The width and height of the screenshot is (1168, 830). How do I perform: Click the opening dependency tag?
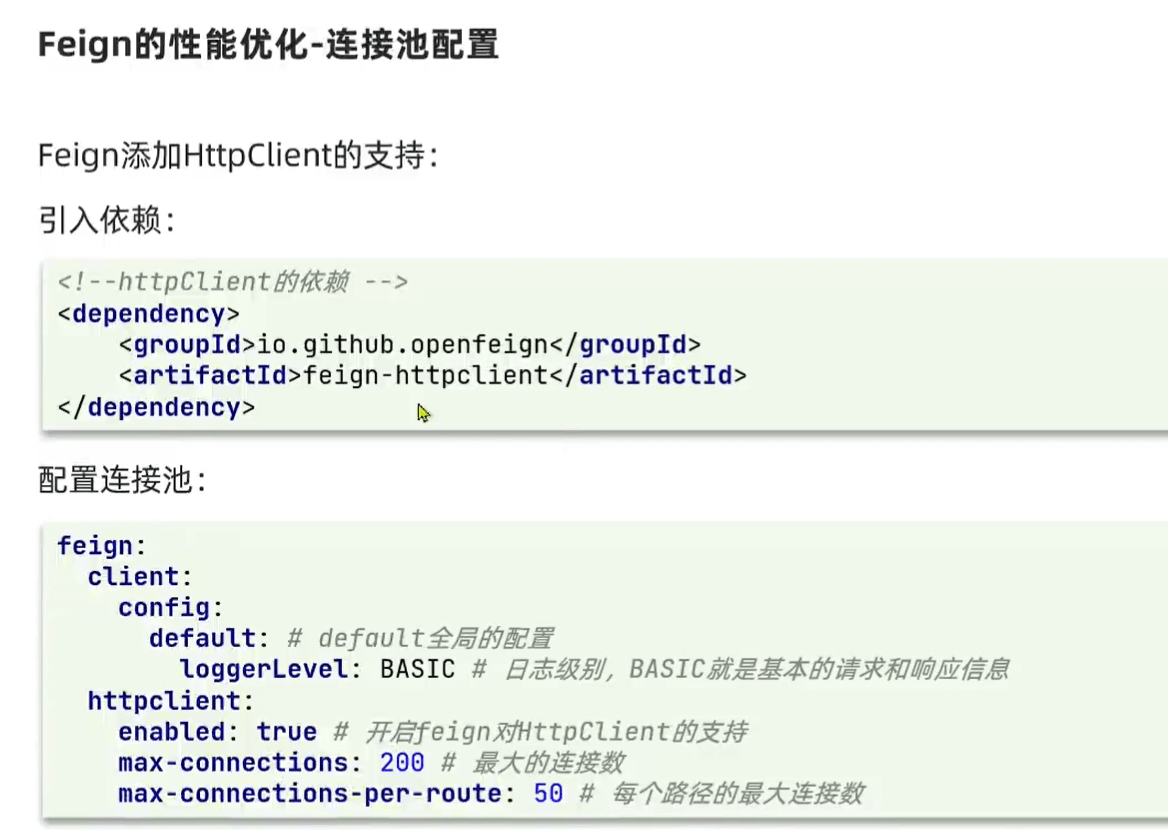point(149,314)
